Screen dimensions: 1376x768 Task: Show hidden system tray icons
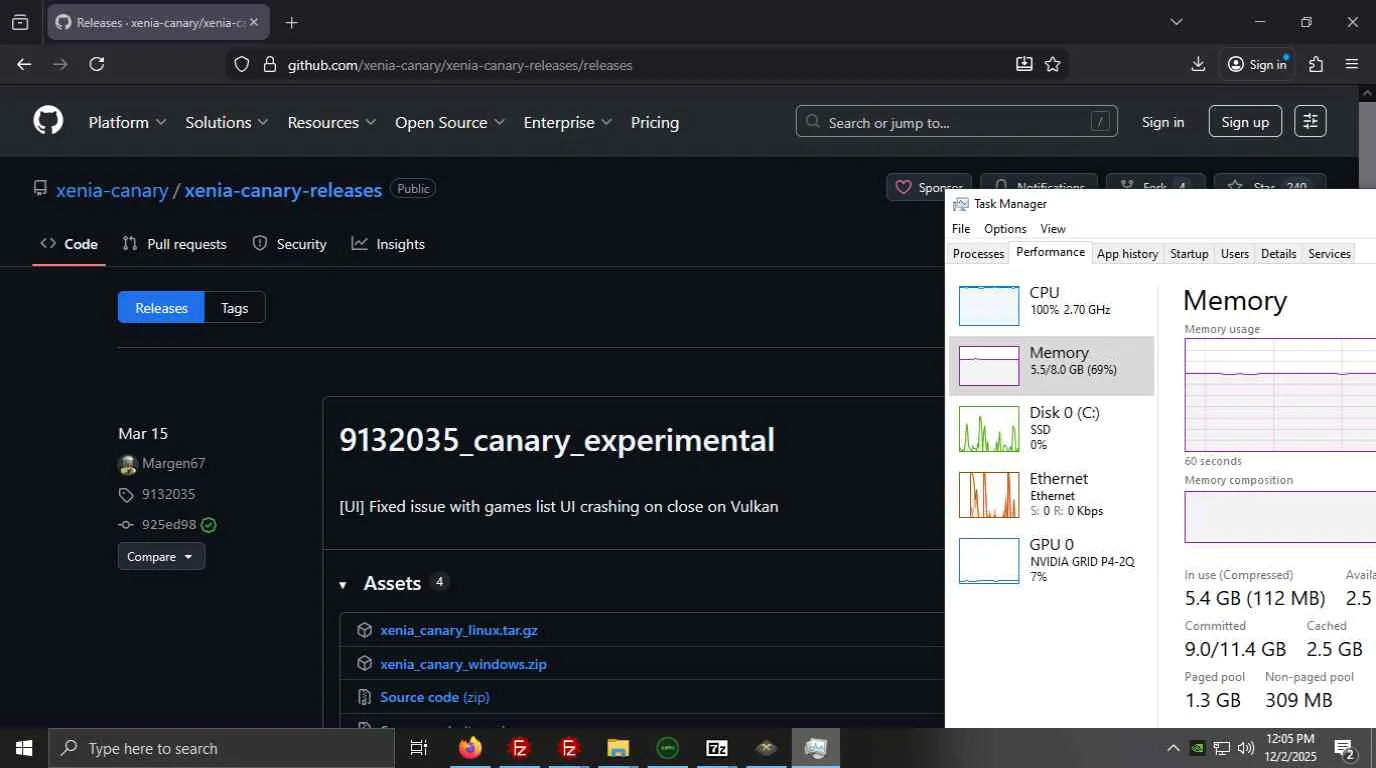[x=1173, y=748]
